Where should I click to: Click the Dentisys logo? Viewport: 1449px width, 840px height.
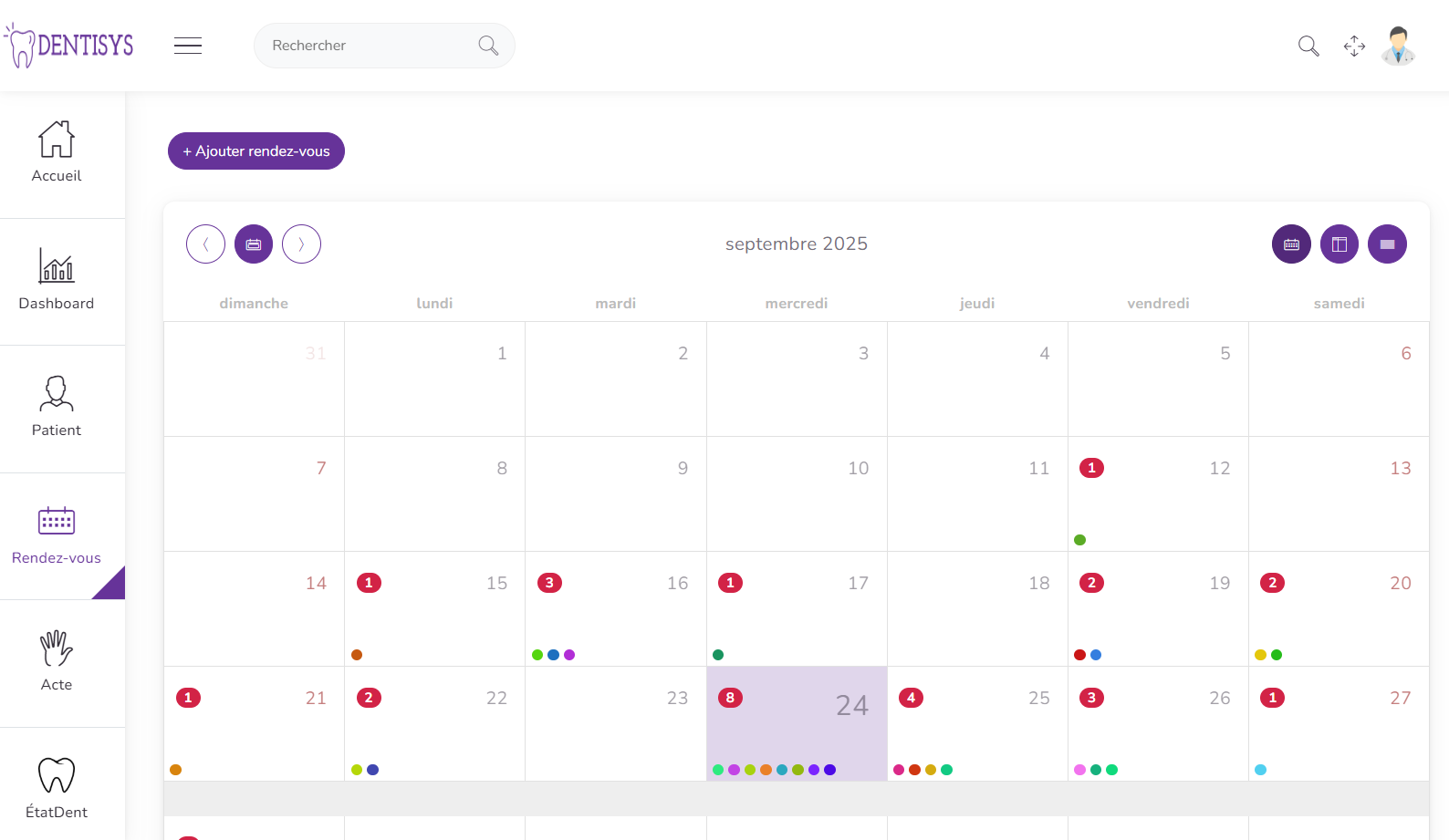click(x=69, y=45)
